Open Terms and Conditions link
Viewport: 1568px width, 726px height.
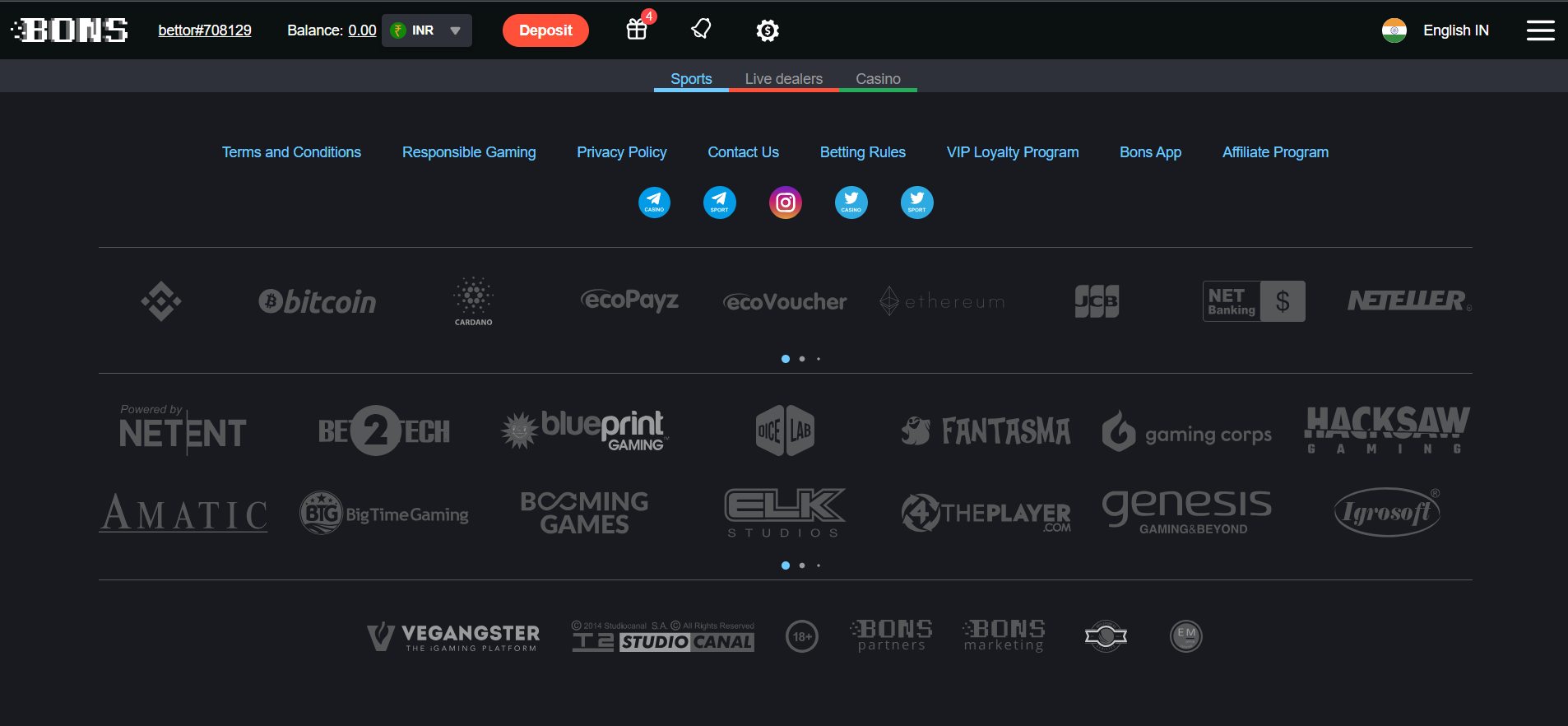291,152
